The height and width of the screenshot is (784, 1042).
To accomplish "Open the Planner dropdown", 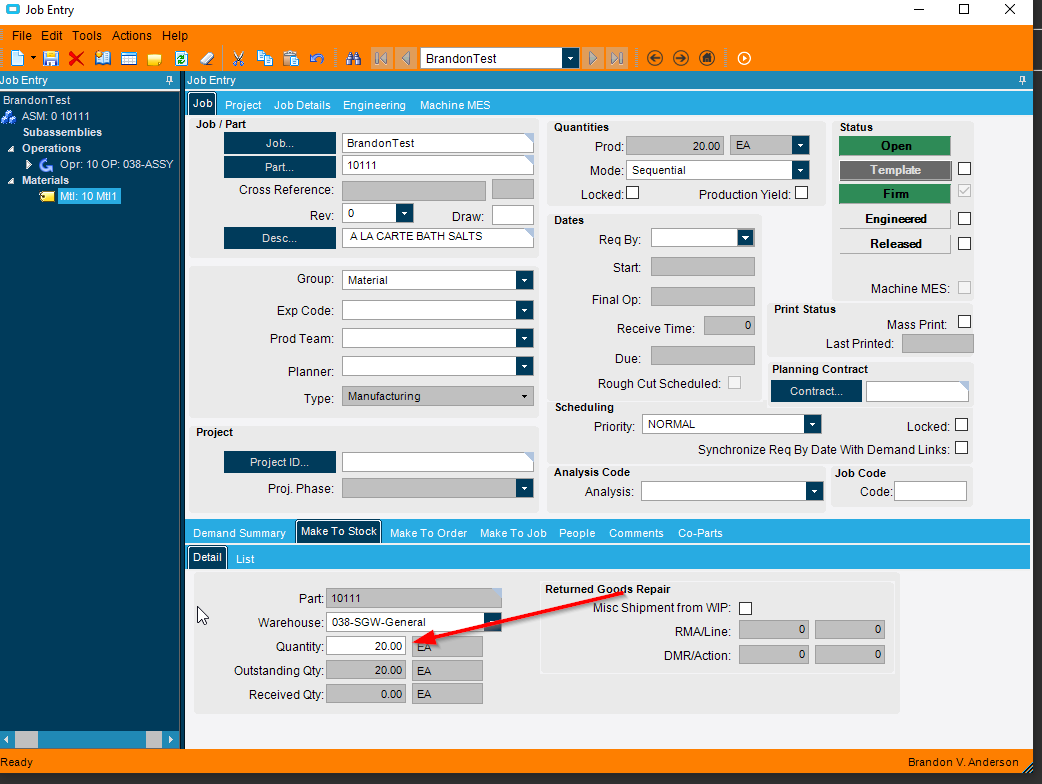I will 524,366.
